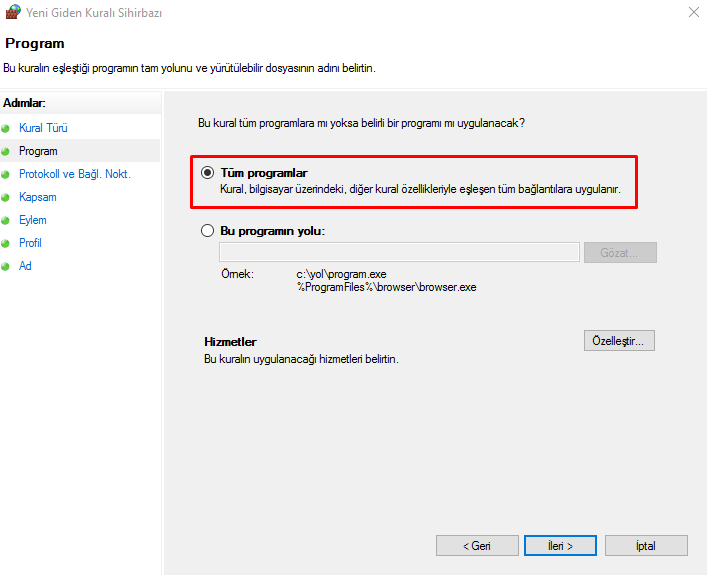Click green bullet beside Kapsam step
This screenshot has width=707, height=575.
6,198
